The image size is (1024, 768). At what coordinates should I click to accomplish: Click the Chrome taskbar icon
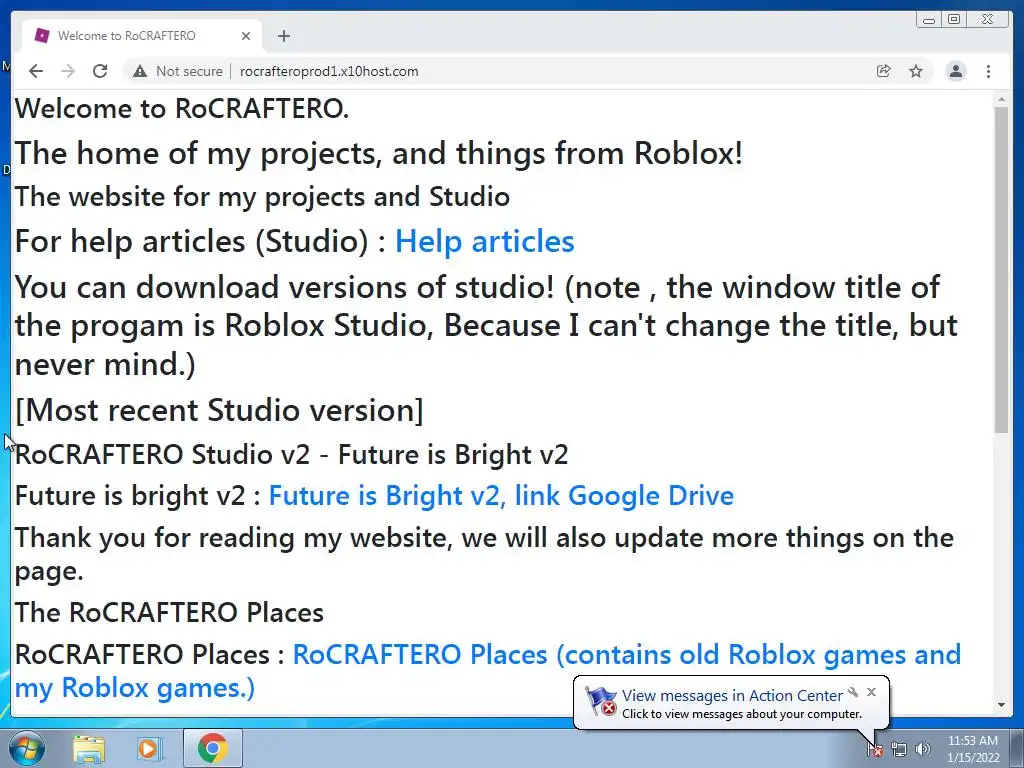click(x=212, y=748)
